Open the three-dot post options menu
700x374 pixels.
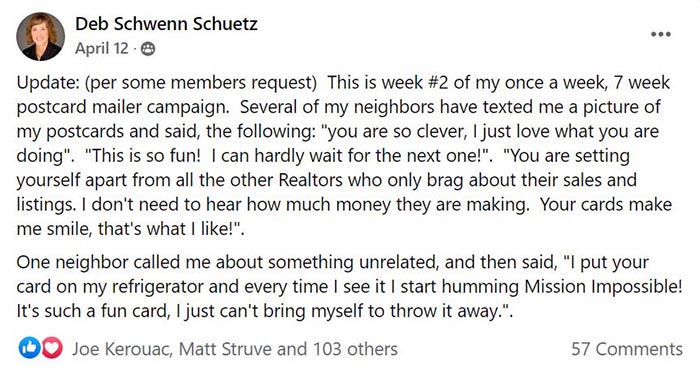tap(661, 34)
